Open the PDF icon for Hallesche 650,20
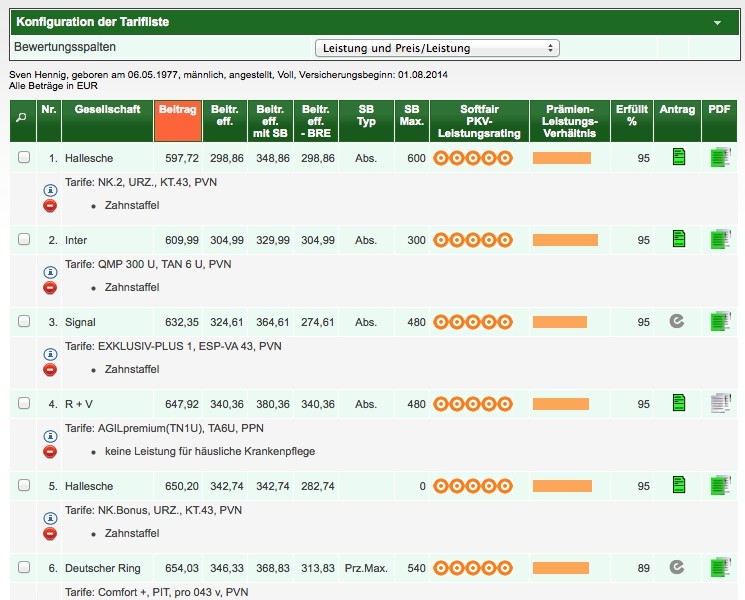Image resolution: width=745 pixels, height=600 pixels. click(x=720, y=486)
